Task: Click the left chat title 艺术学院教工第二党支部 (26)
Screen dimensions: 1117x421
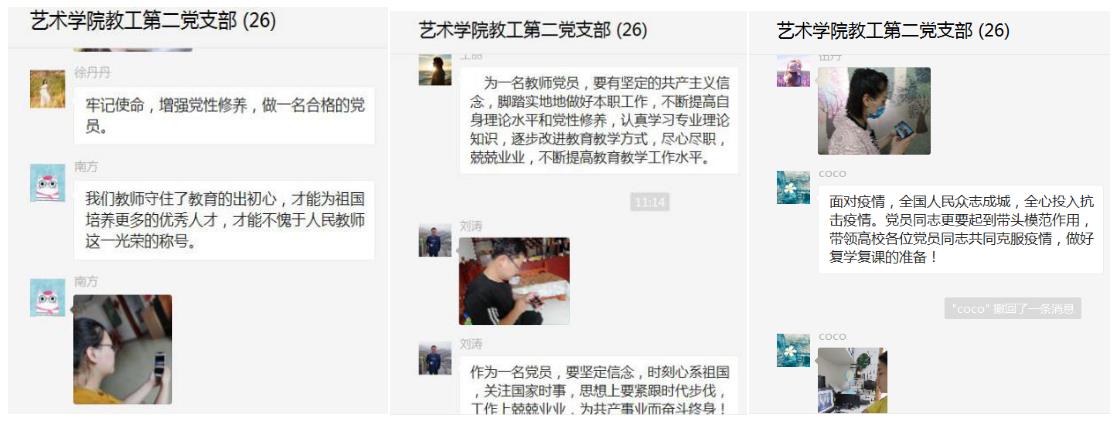Action: tap(153, 21)
